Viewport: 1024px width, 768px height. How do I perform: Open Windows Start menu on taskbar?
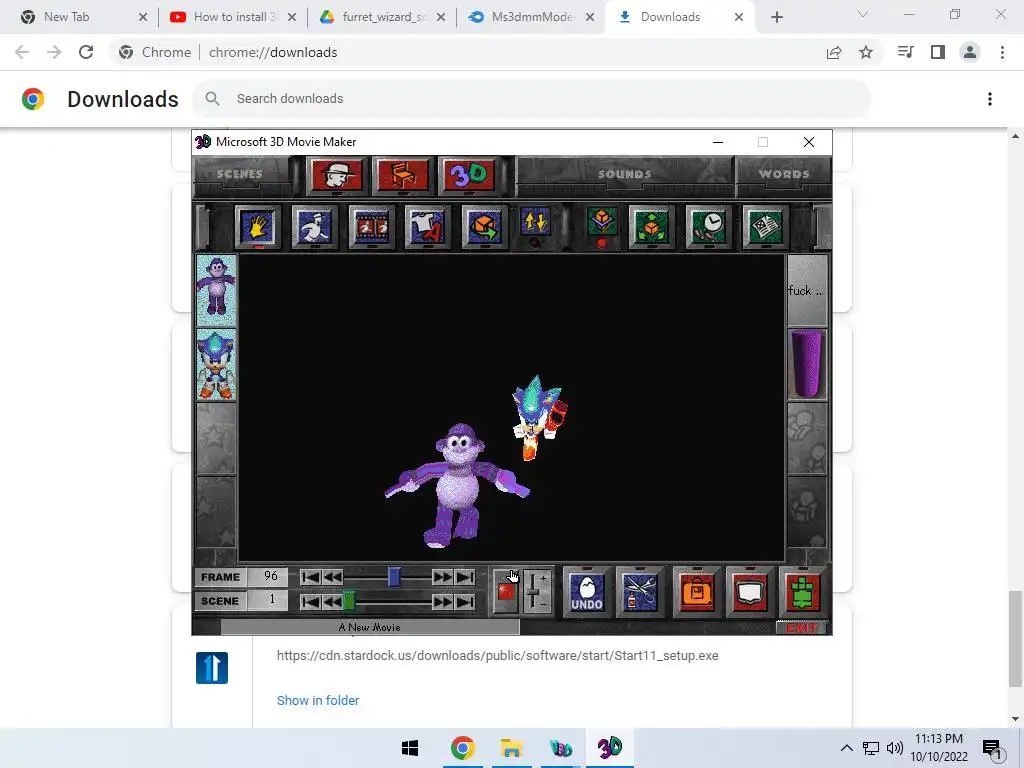pos(410,748)
